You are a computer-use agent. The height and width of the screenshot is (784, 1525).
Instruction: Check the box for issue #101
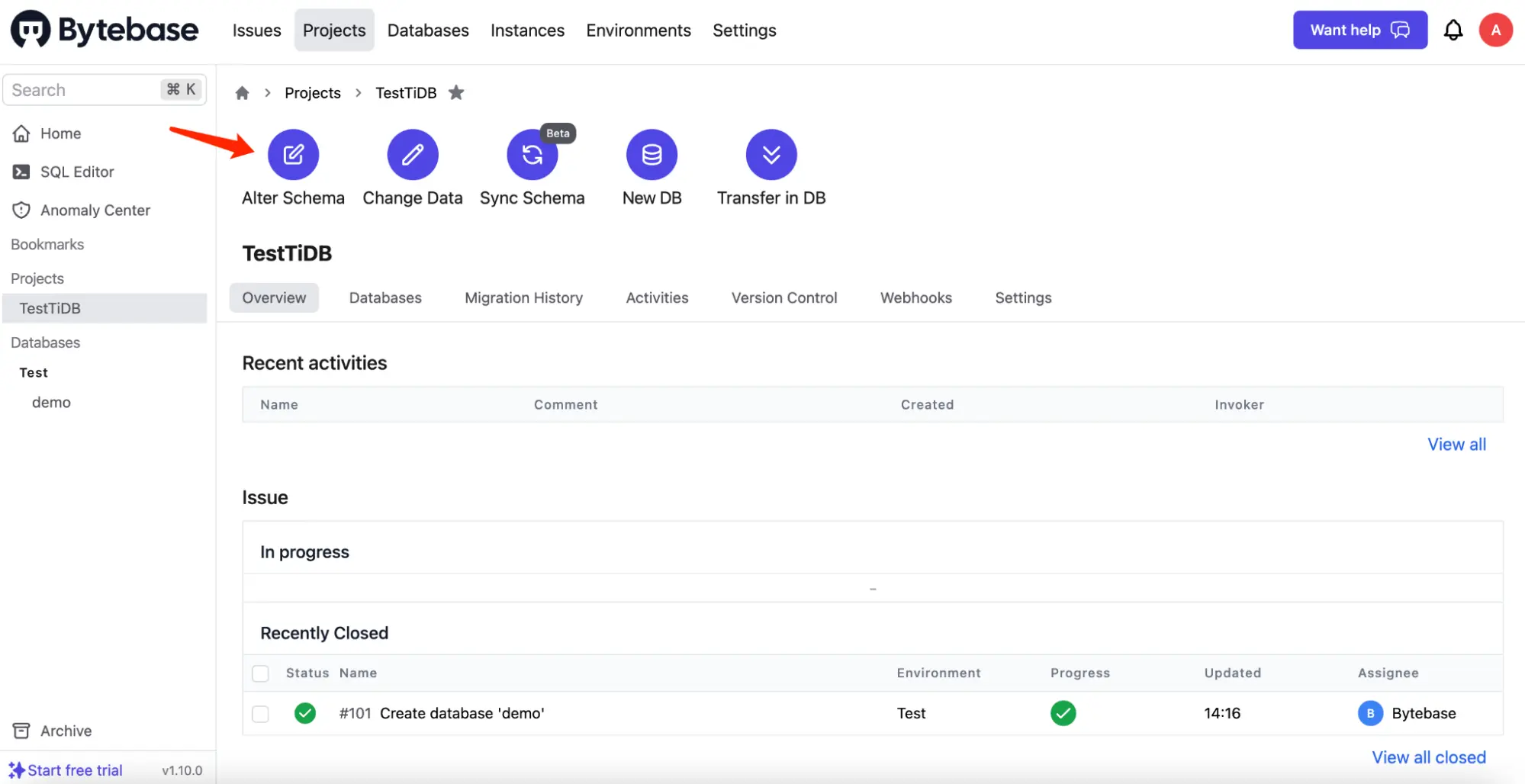coord(260,714)
